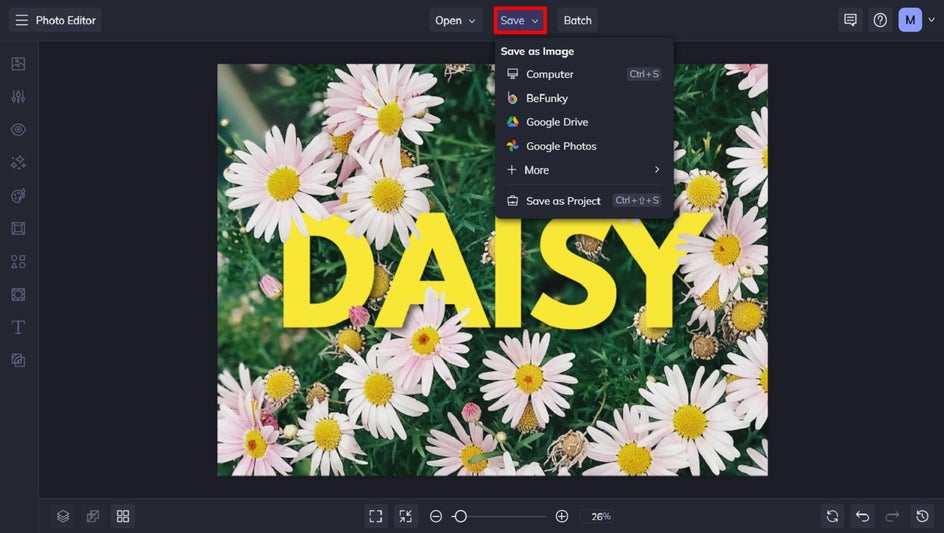Viewport: 944px width, 533px height.
Task: Click the flatten layers icon
Action: point(93,516)
